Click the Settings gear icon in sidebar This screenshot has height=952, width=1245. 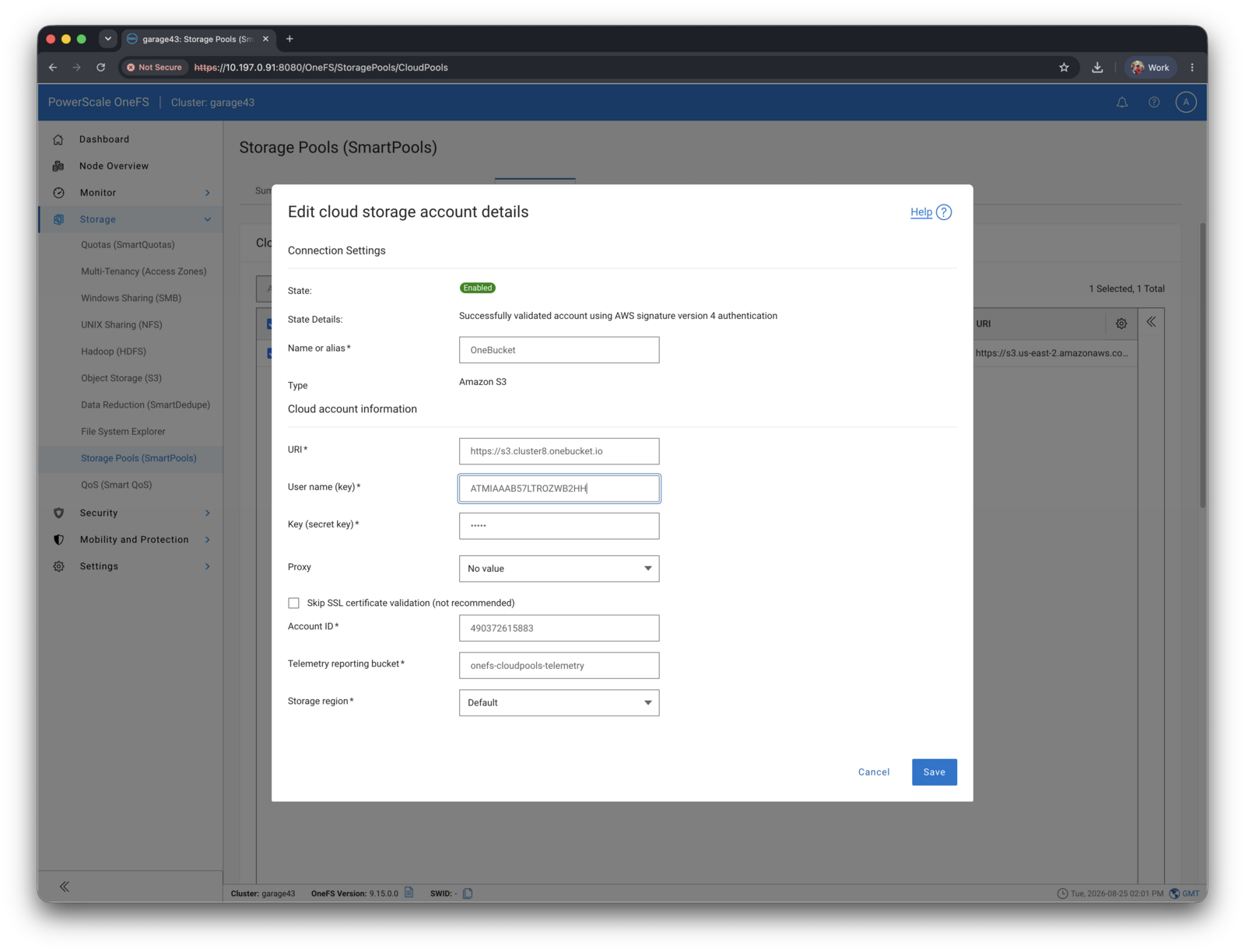coord(58,566)
